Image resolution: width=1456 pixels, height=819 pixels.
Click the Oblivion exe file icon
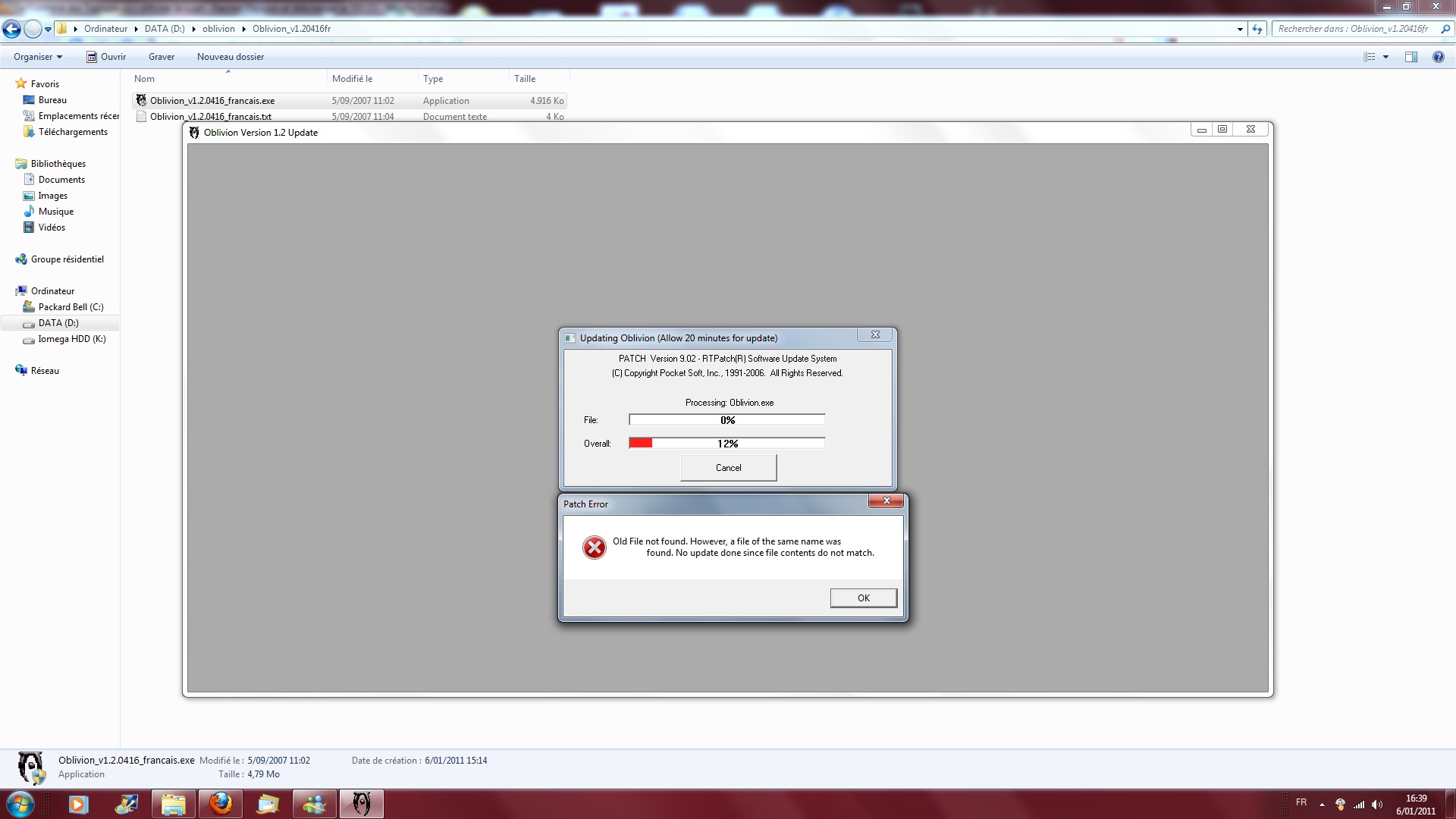click(141, 100)
